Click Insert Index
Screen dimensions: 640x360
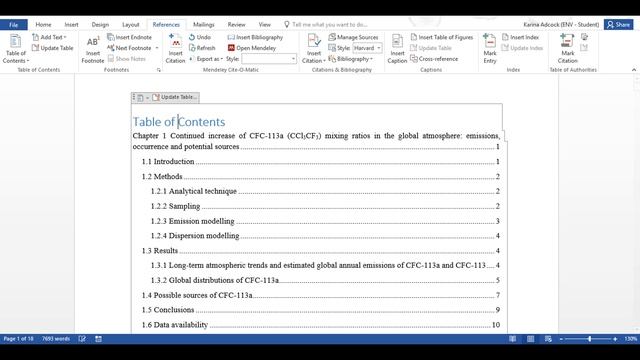pos(520,37)
